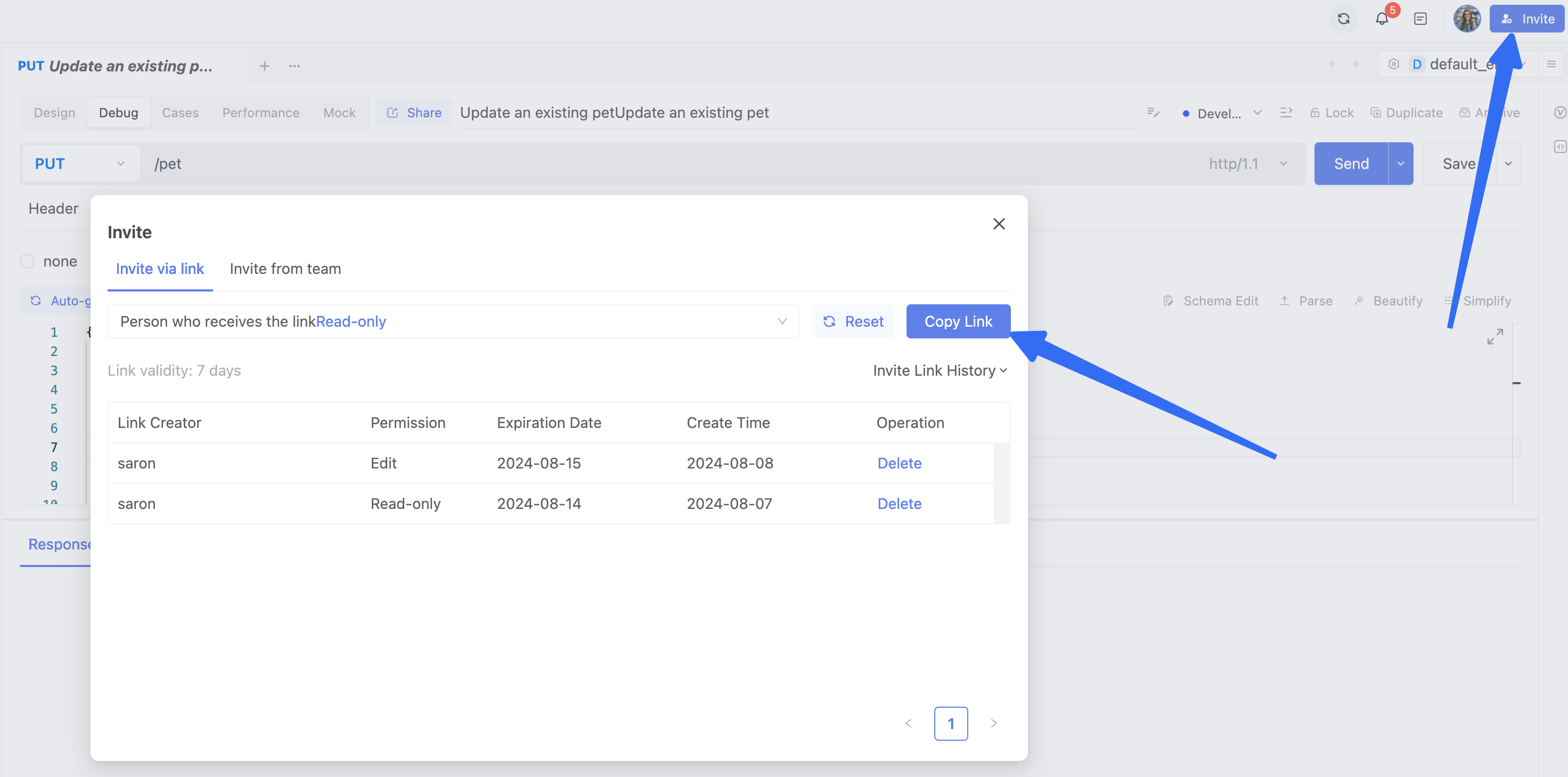This screenshot has height=777, width=1568.
Task: Open the environment settings gear icon
Action: tap(1393, 64)
